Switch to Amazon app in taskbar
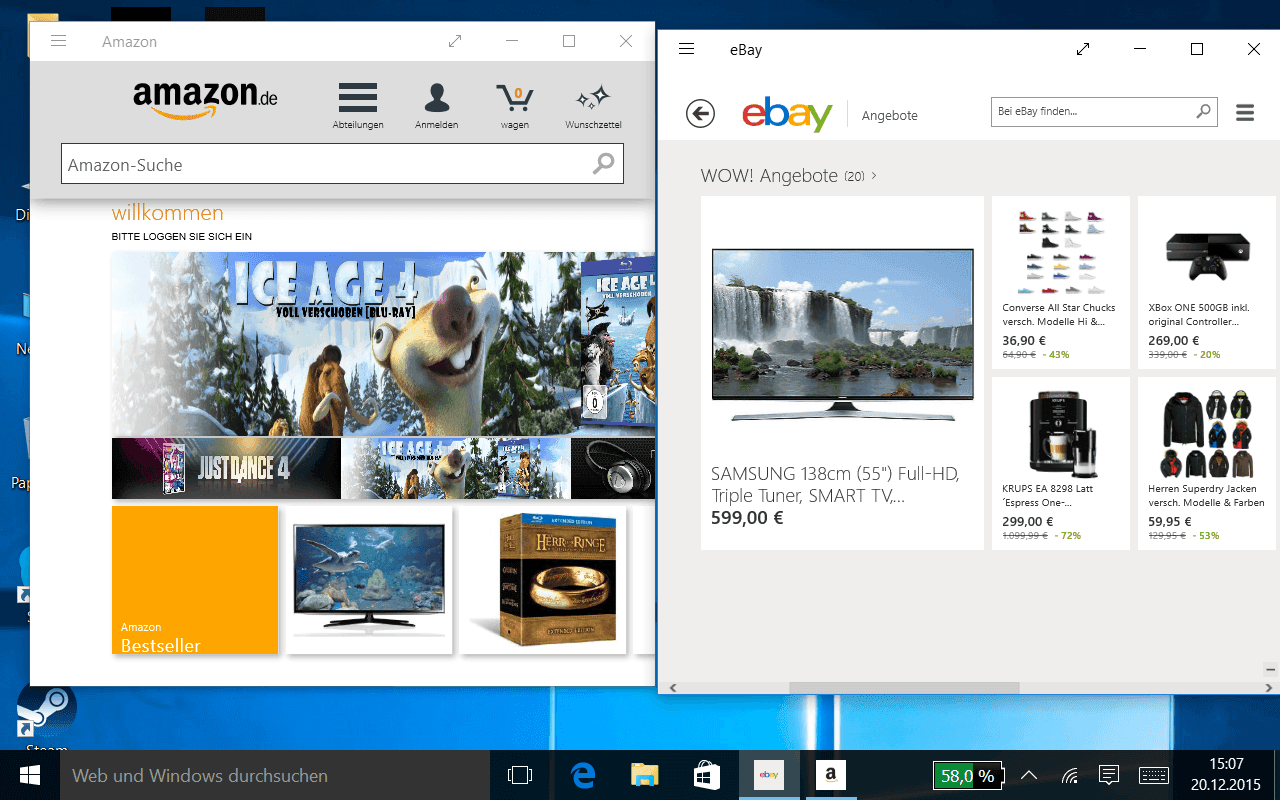Viewport: 1280px width, 800px height. tap(831, 775)
